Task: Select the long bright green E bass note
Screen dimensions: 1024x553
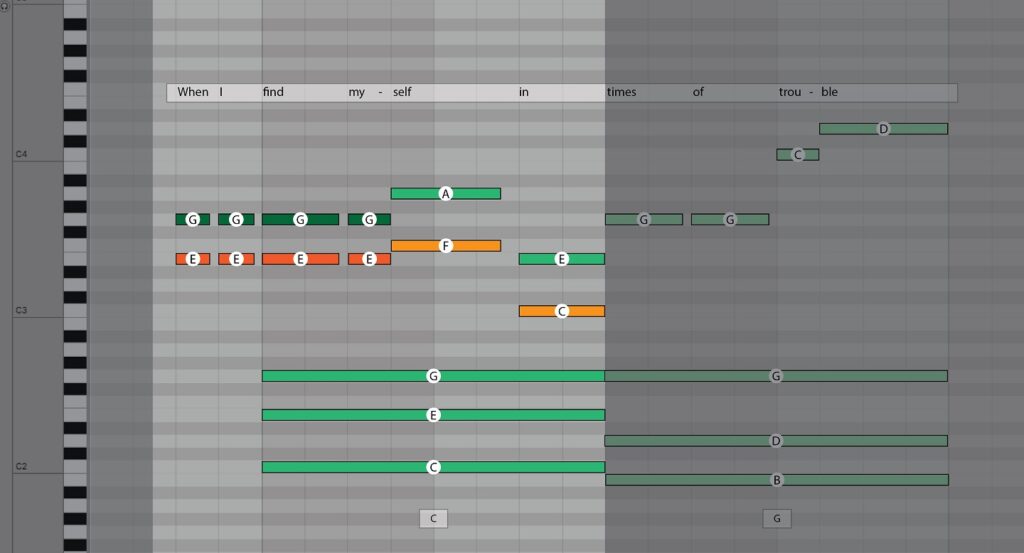Action: click(433, 415)
